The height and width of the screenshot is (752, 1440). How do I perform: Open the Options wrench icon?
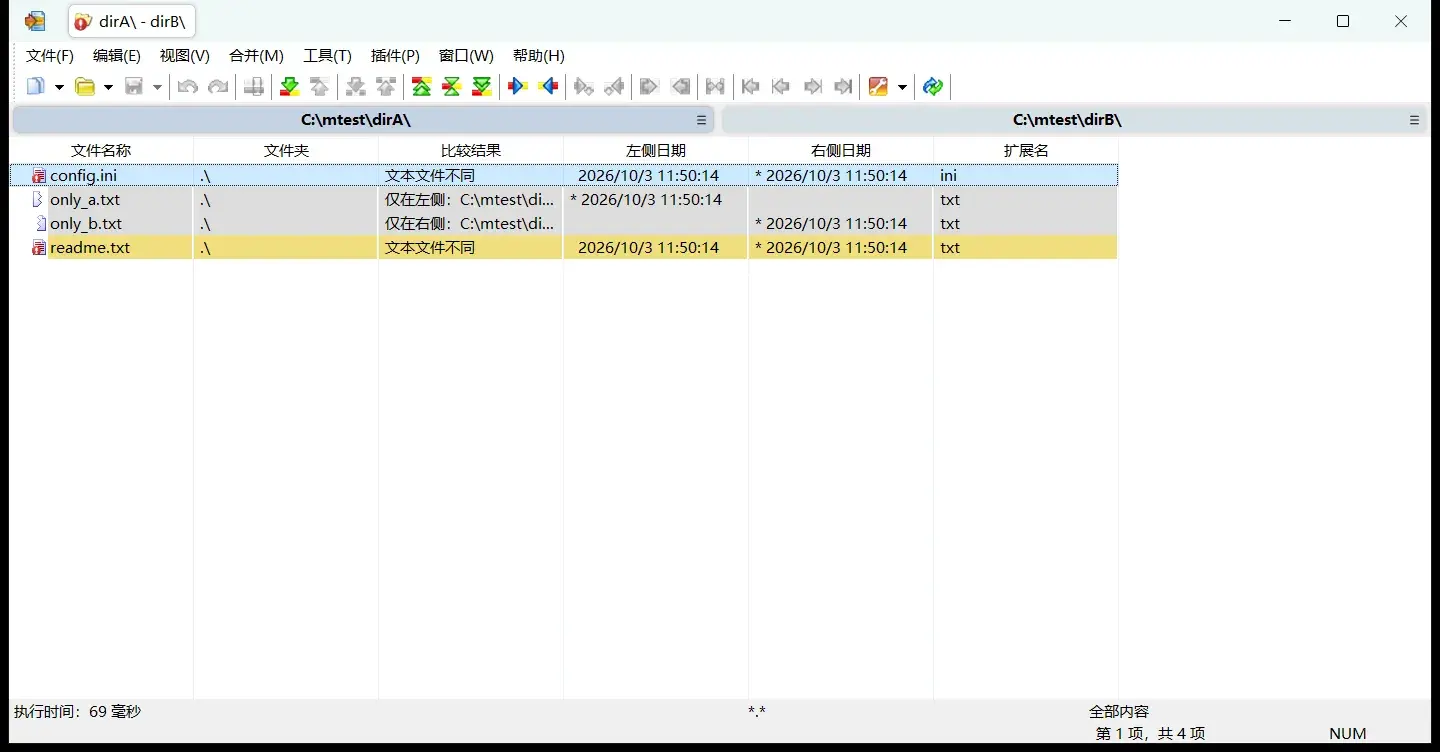[879, 87]
